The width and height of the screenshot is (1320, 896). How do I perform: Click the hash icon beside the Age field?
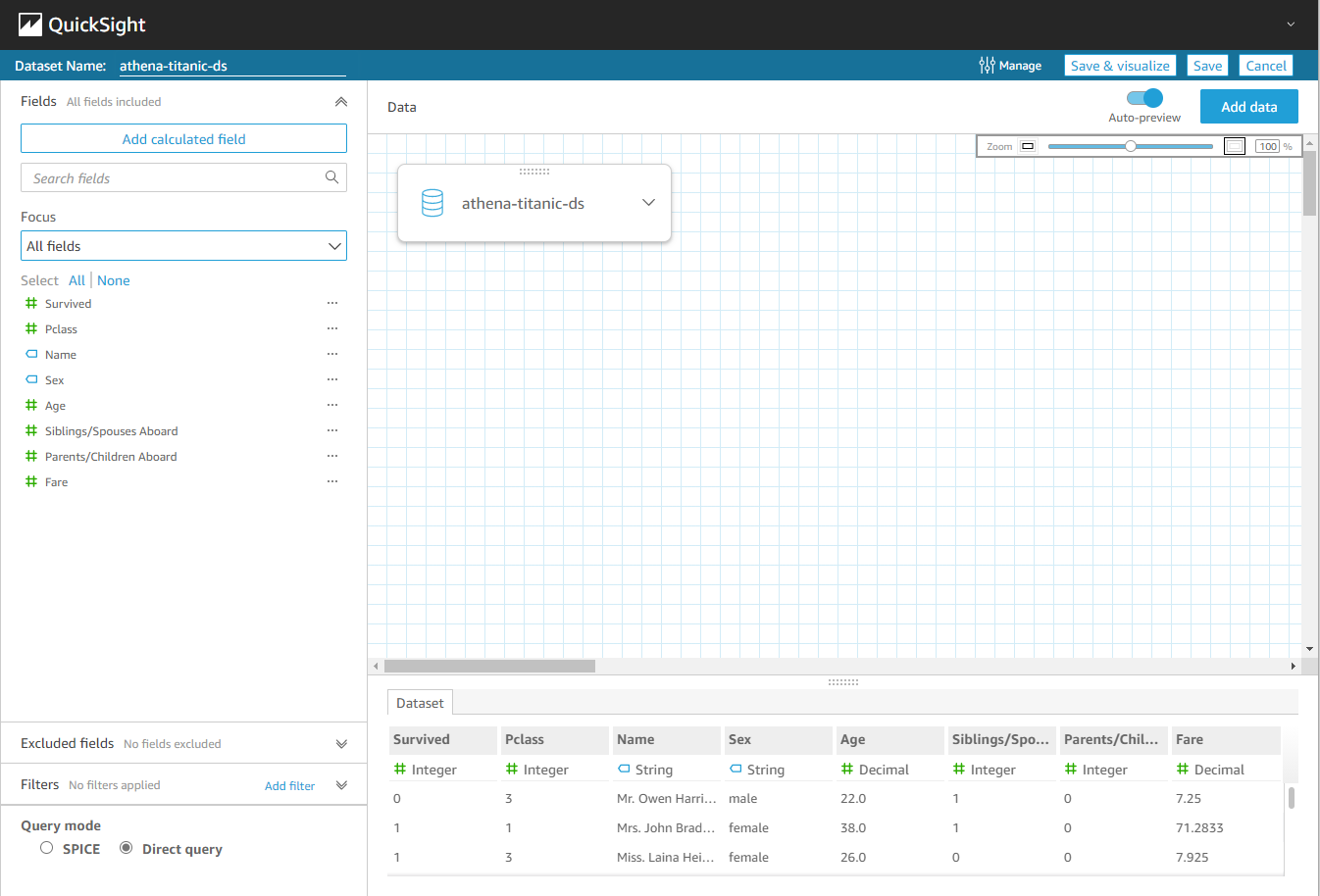[x=31, y=406]
